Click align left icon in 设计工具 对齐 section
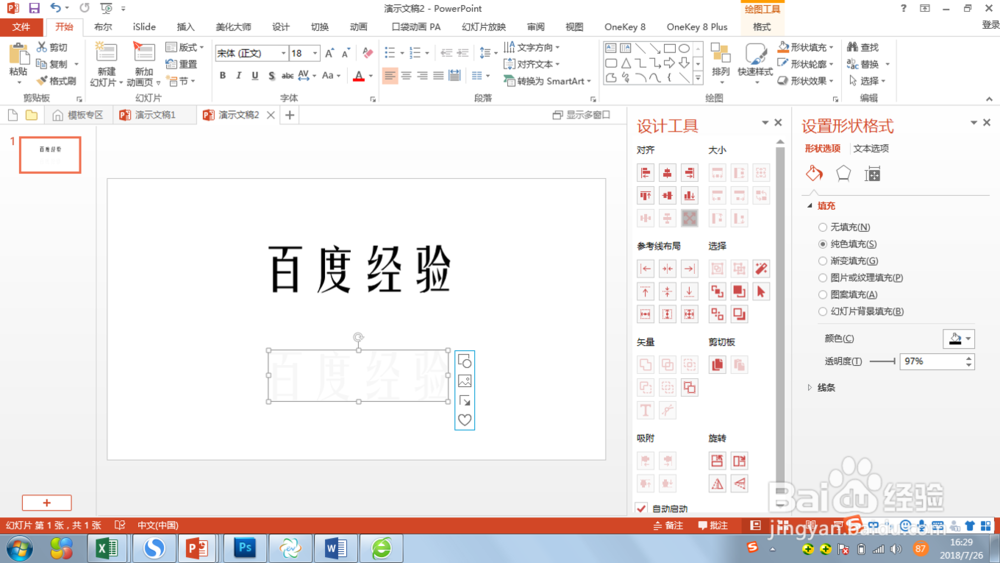The width and height of the screenshot is (1000, 563). pyautogui.click(x=645, y=173)
